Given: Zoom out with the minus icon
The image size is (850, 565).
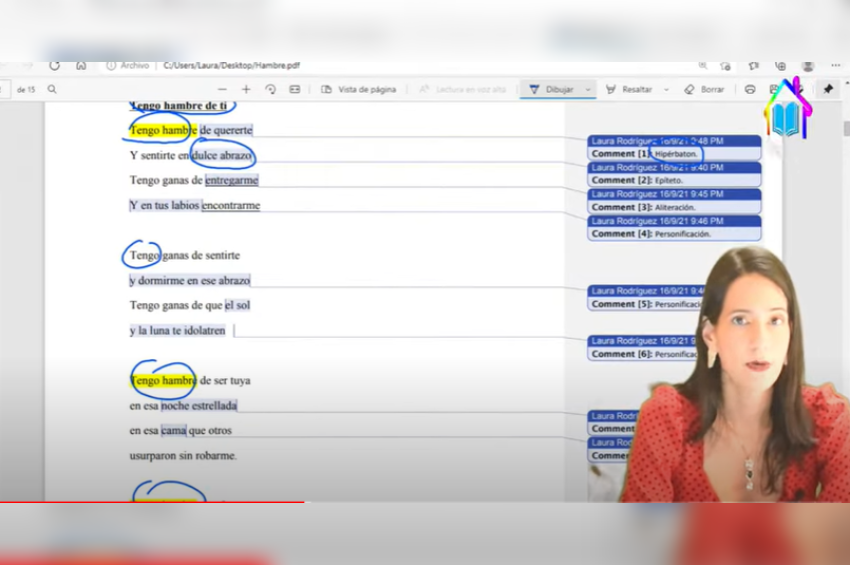Looking at the screenshot, I should coord(222,89).
